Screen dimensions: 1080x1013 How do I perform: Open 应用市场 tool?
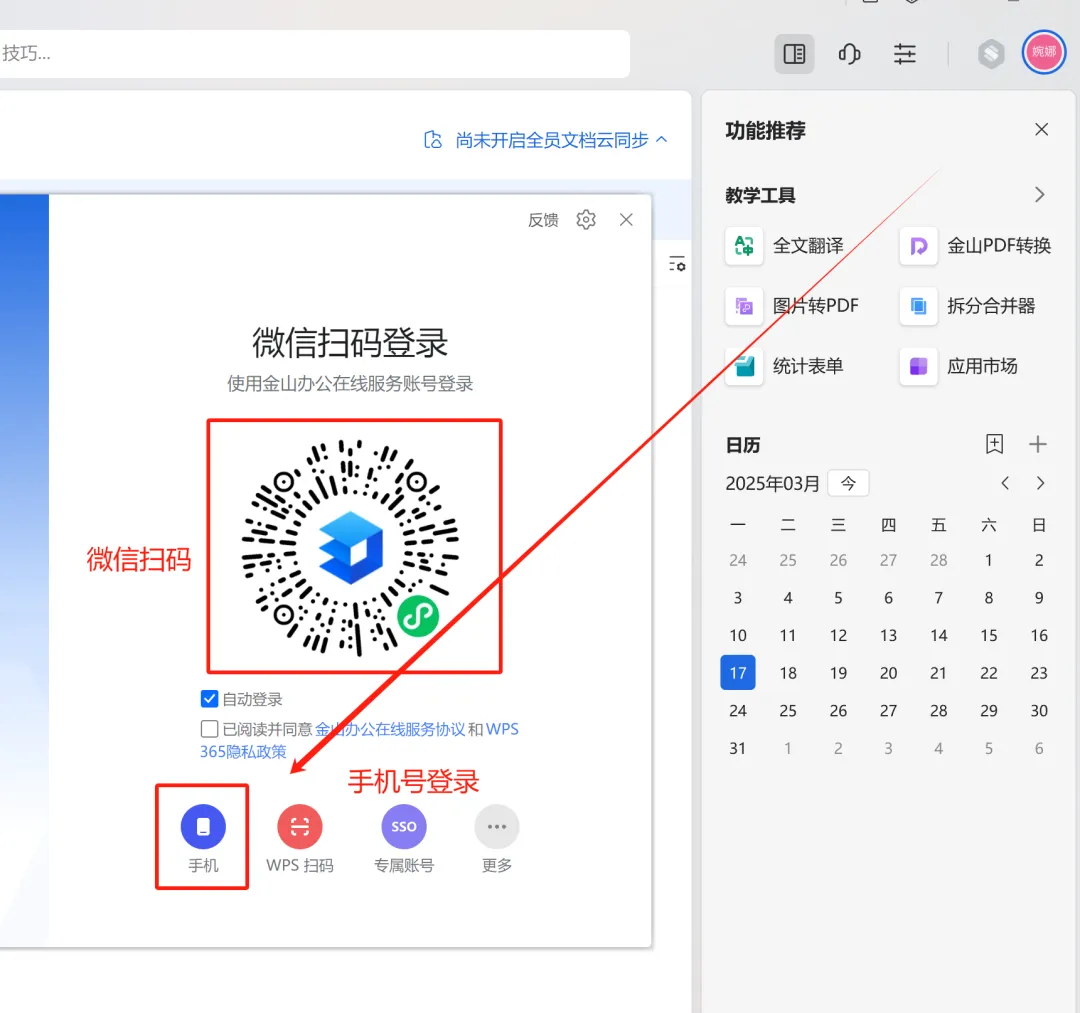[959, 366]
